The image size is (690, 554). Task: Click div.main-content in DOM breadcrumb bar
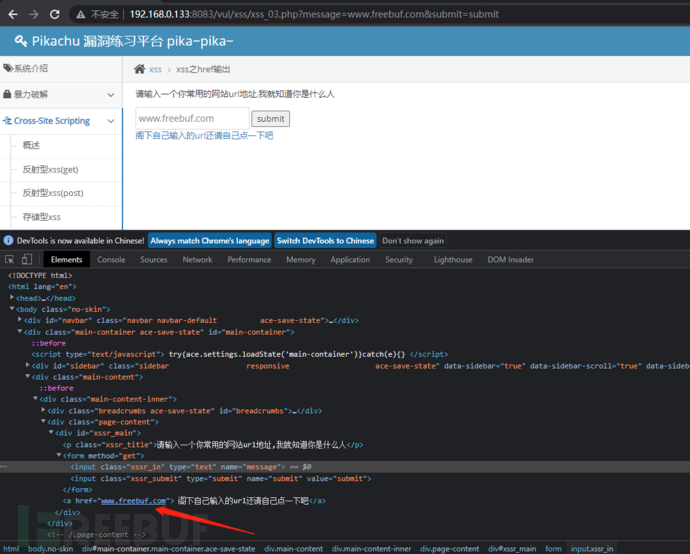click(x=294, y=549)
